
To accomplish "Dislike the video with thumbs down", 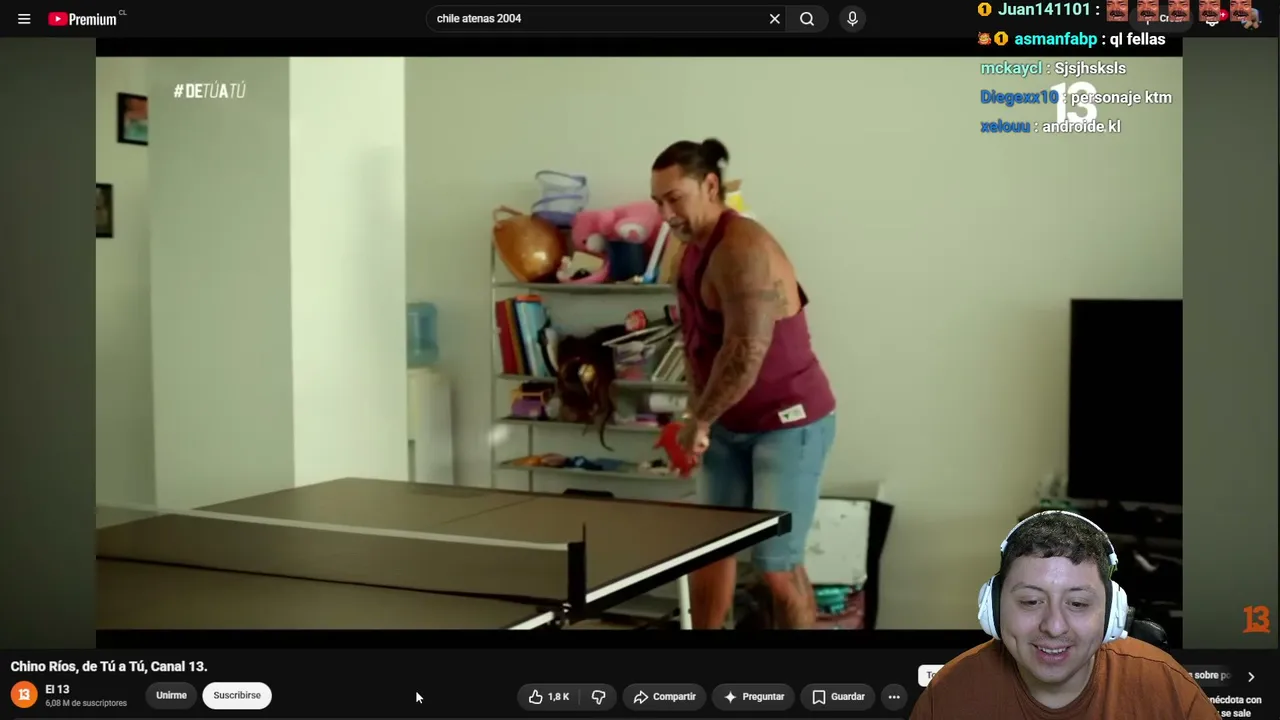I will coord(598,697).
